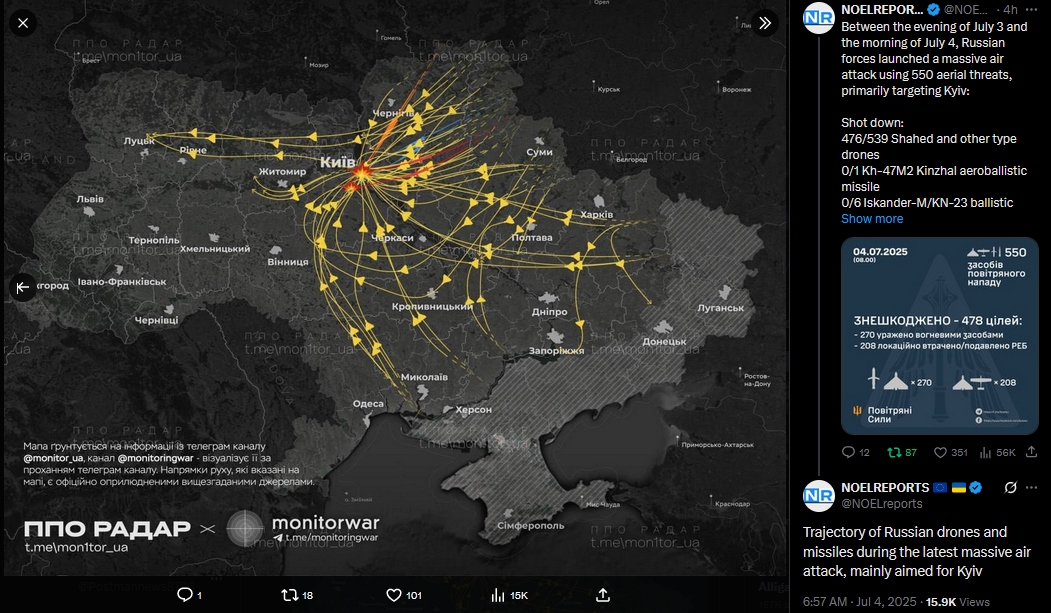Open the 04.07.2025 air force infographic thumbnail

[x=940, y=336]
